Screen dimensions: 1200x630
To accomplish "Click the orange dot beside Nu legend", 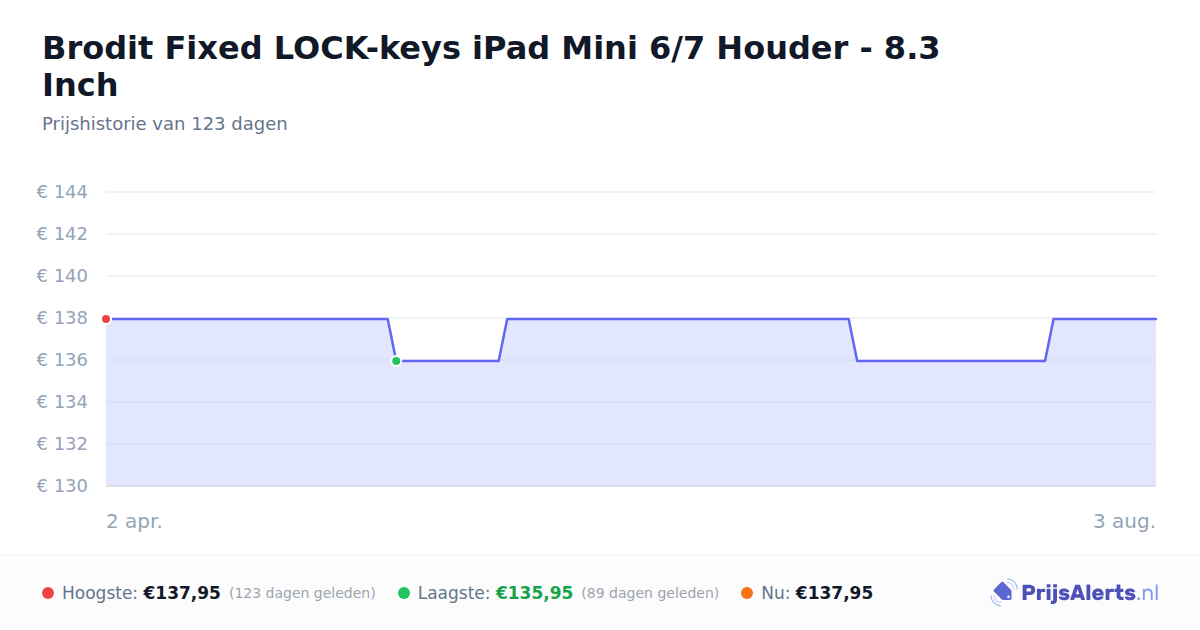I will click(747, 593).
